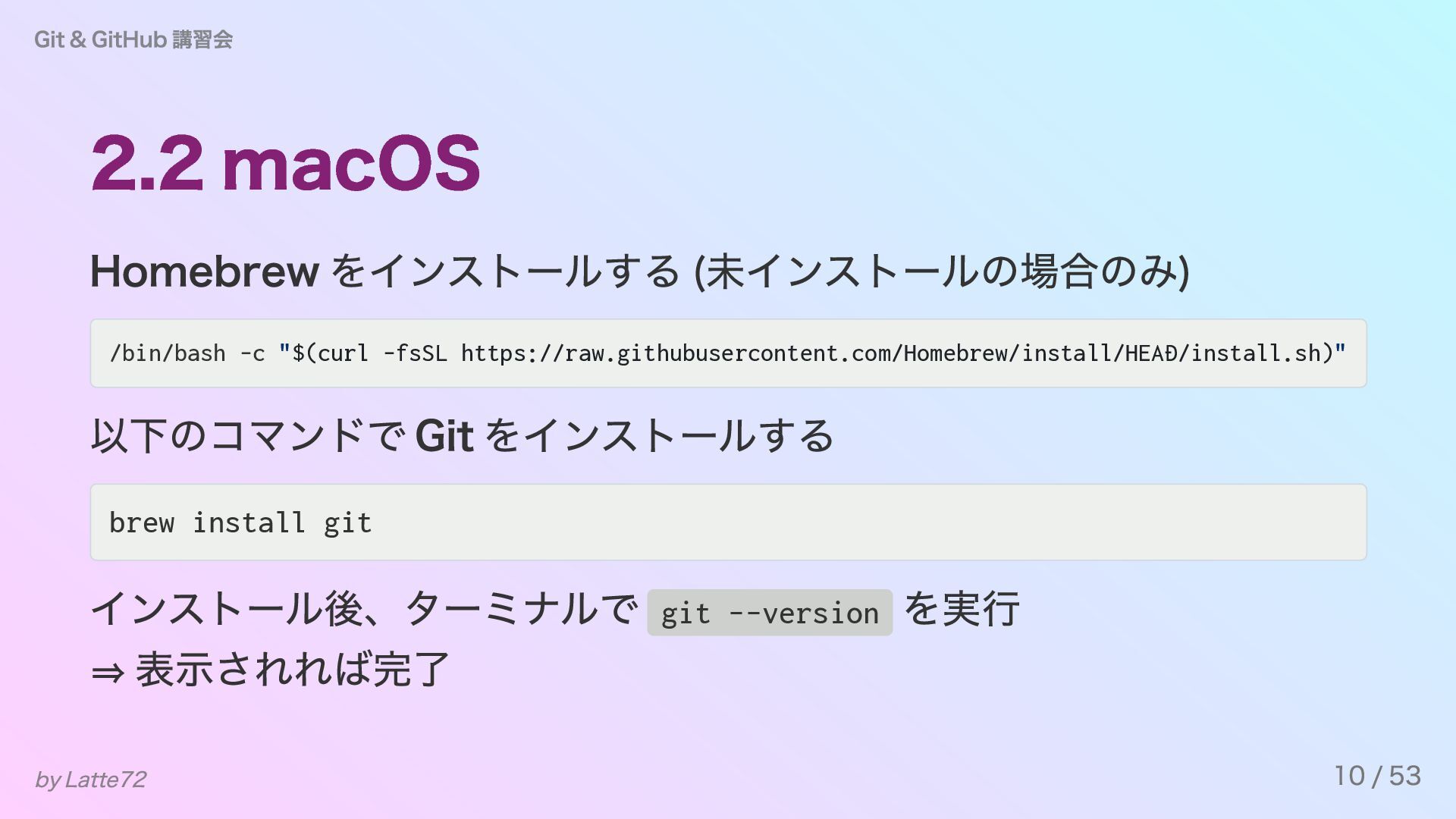Click the 2.2 macOS slide title
This screenshot has height=819, width=1456.
click(x=285, y=163)
